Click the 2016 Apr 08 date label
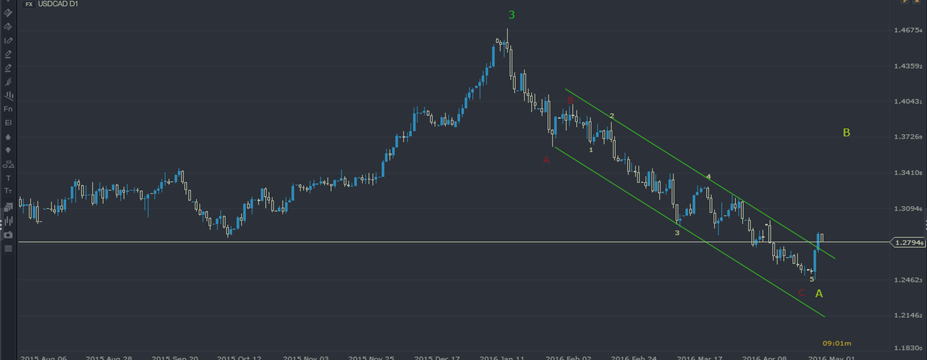Image resolution: width=927 pixels, height=360 pixels. (765, 357)
